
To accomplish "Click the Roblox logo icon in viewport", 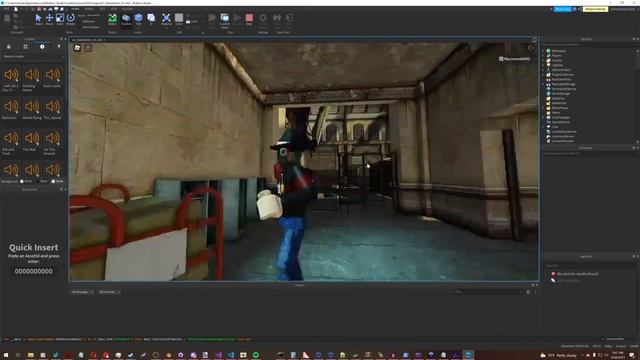I will coord(77,48).
